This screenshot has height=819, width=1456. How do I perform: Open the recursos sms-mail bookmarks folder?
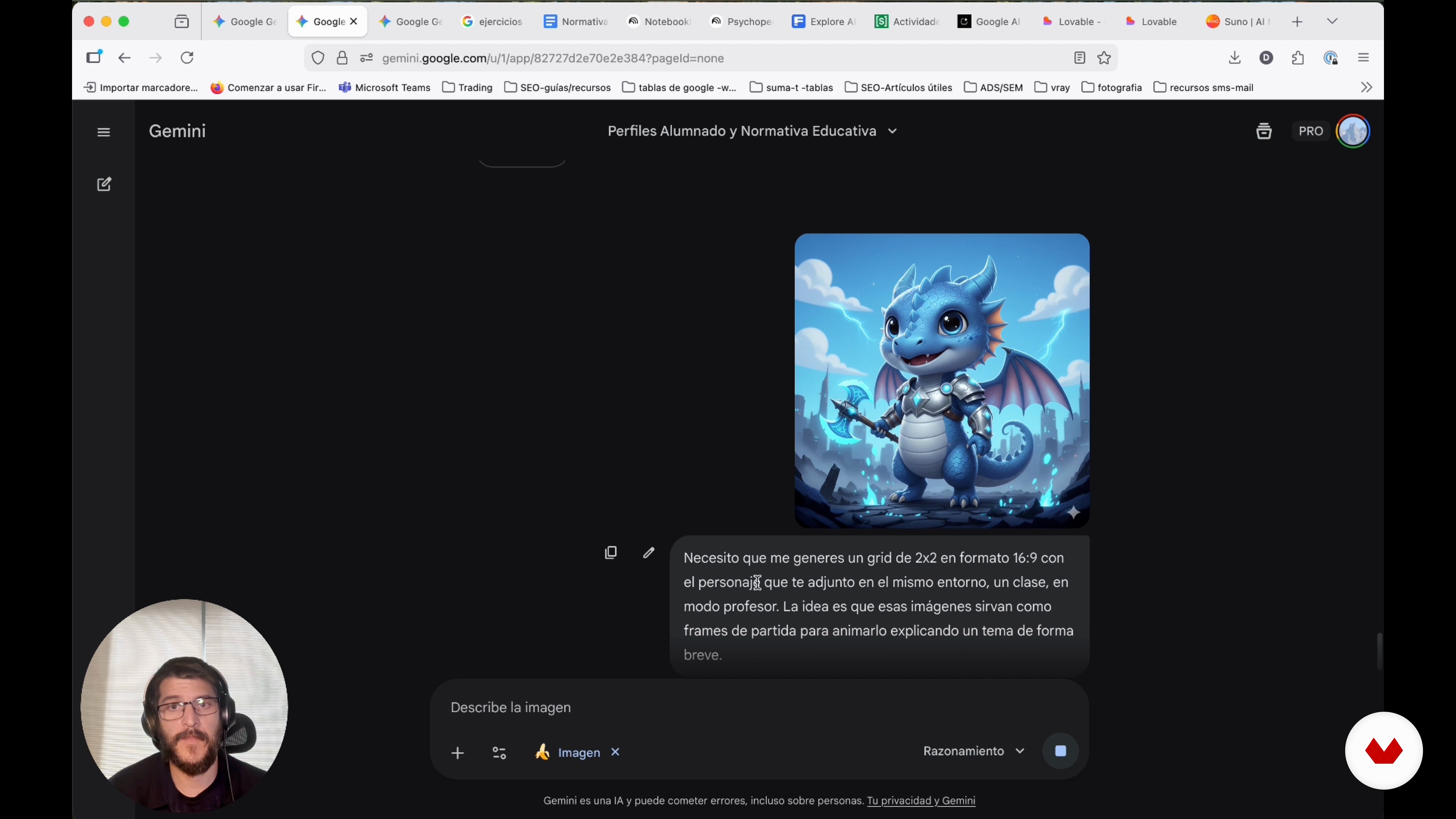coord(1203,87)
